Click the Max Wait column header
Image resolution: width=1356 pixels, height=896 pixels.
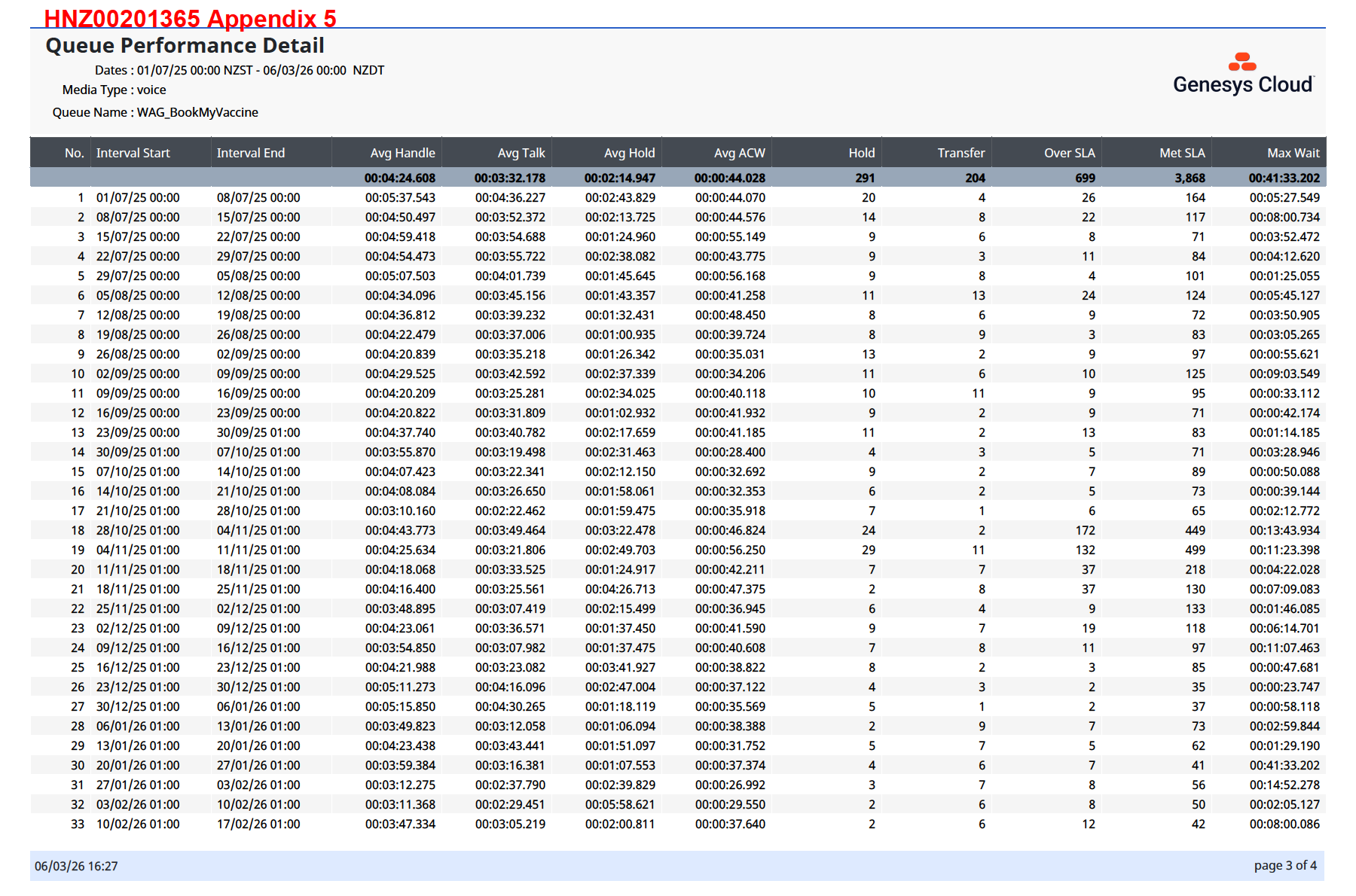click(1293, 153)
